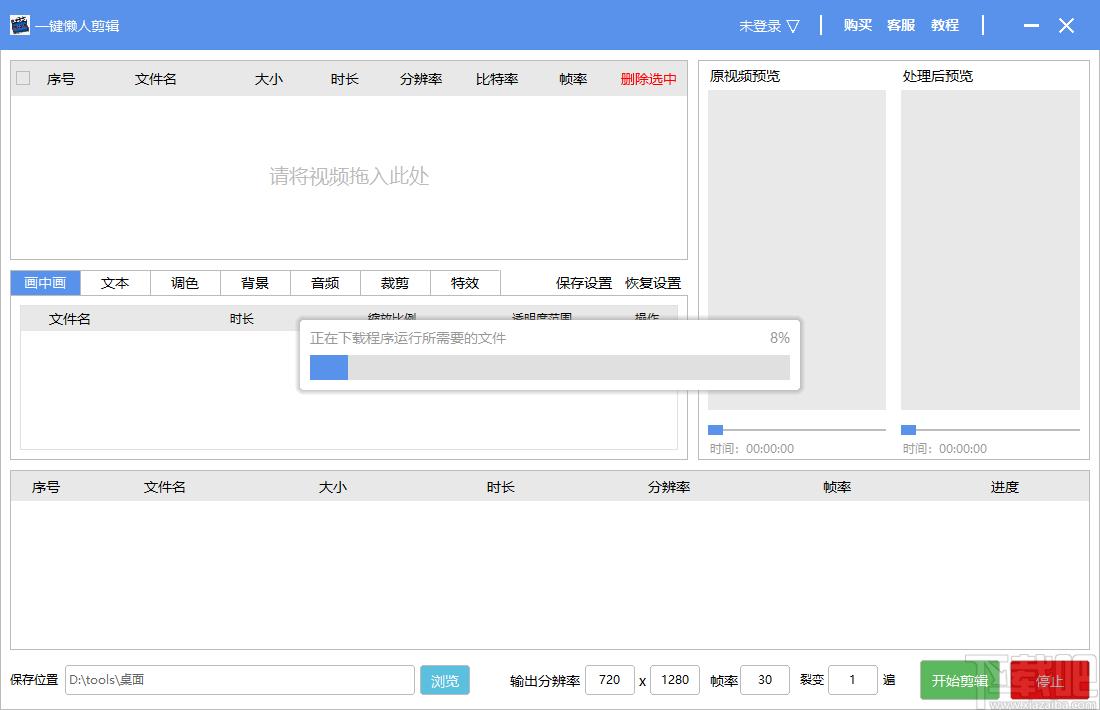Click the 比特率 column header
The image size is (1100, 710).
pyautogui.click(x=497, y=79)
